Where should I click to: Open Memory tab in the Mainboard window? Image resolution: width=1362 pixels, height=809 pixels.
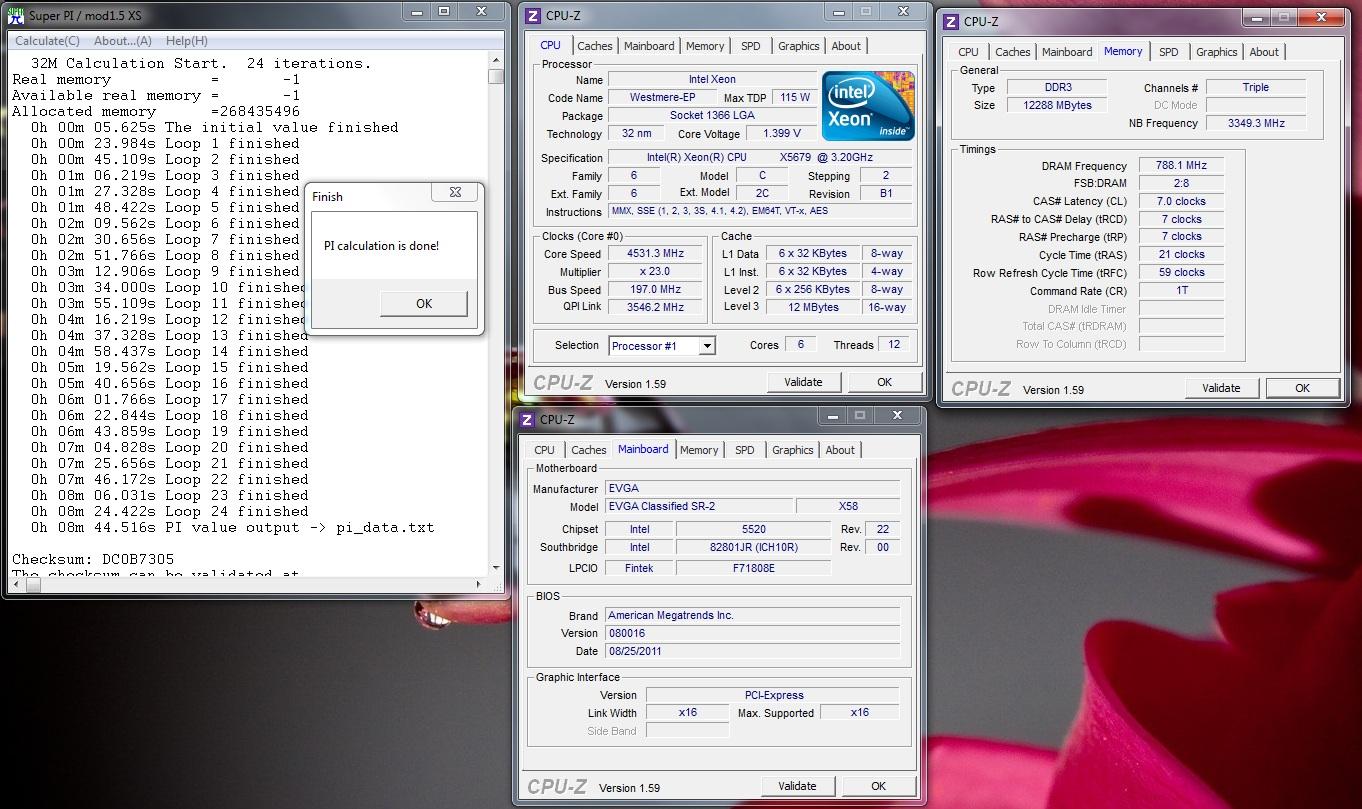pyautogui.click(x=699, y=450)
